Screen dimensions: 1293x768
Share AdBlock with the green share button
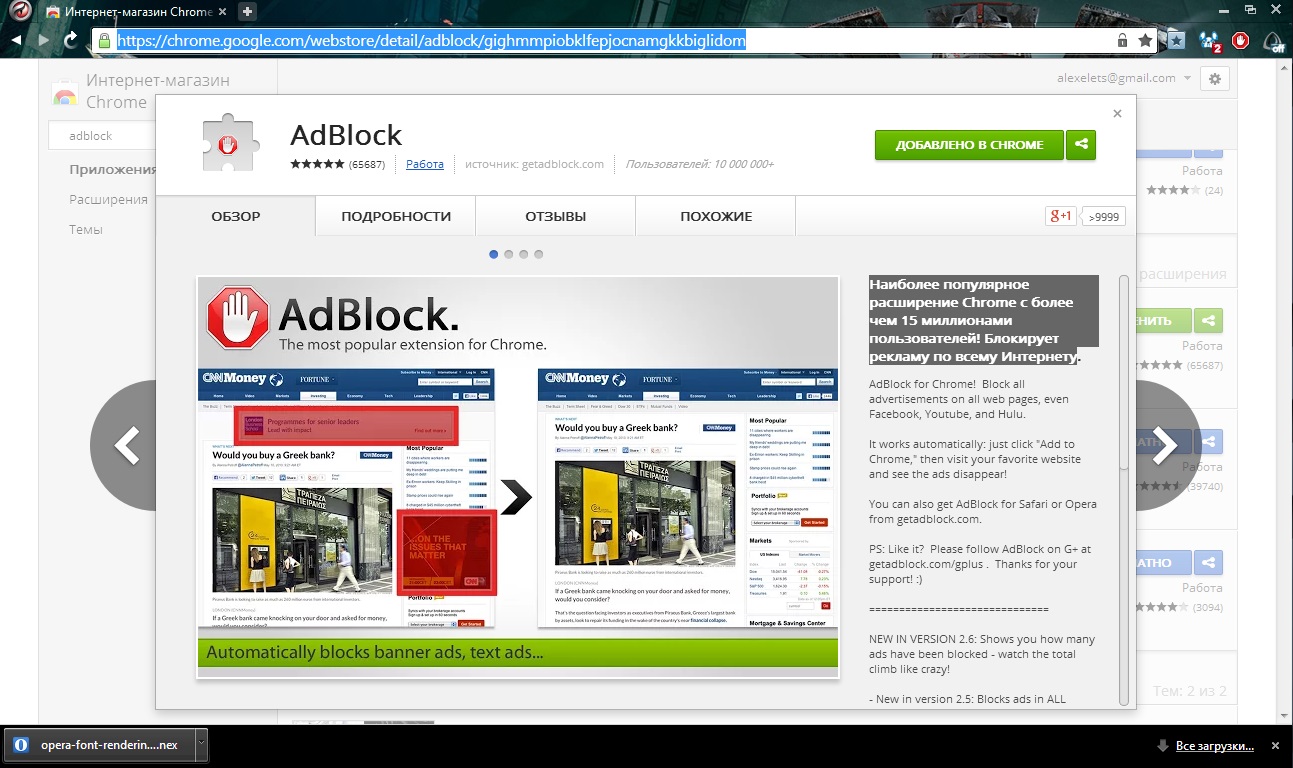[1081, 145]
